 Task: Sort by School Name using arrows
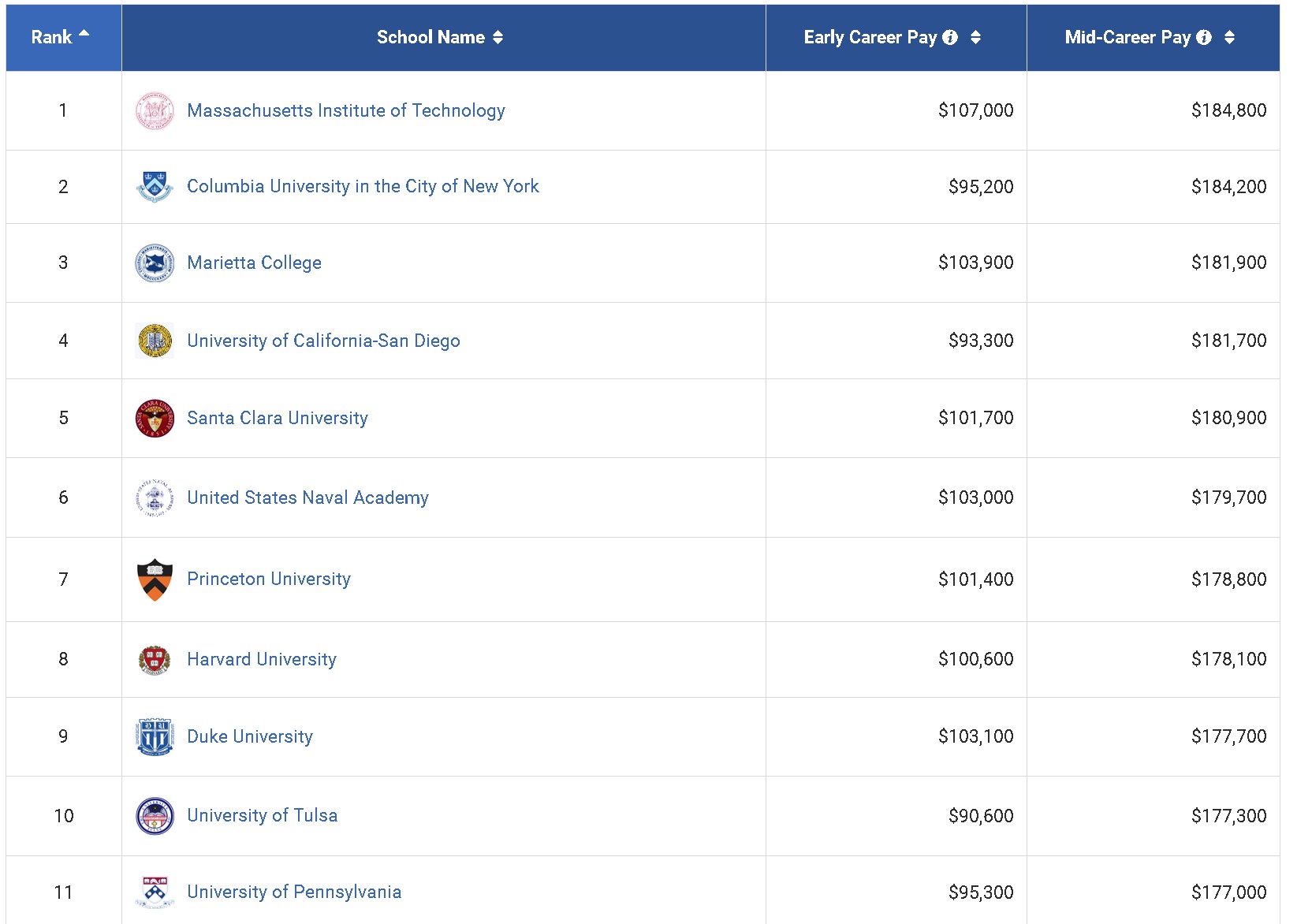[498, 37]
